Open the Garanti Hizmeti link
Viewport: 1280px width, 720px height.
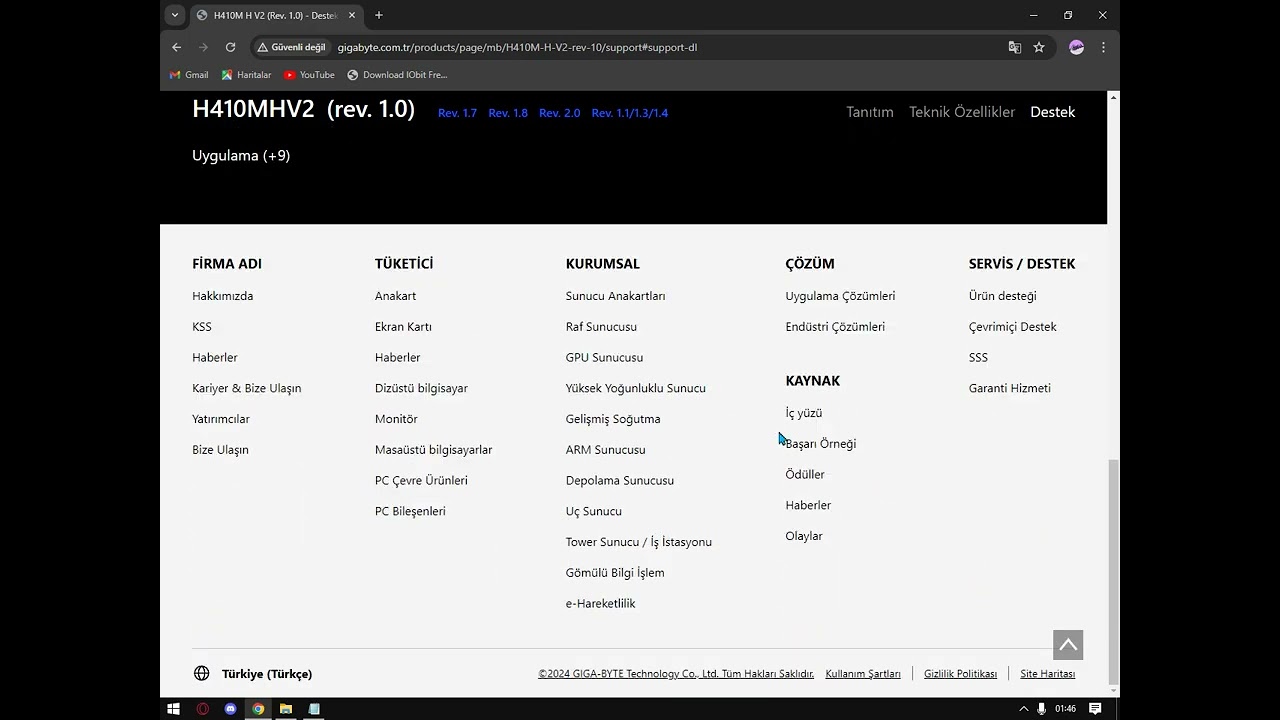tap(1010, 388)
